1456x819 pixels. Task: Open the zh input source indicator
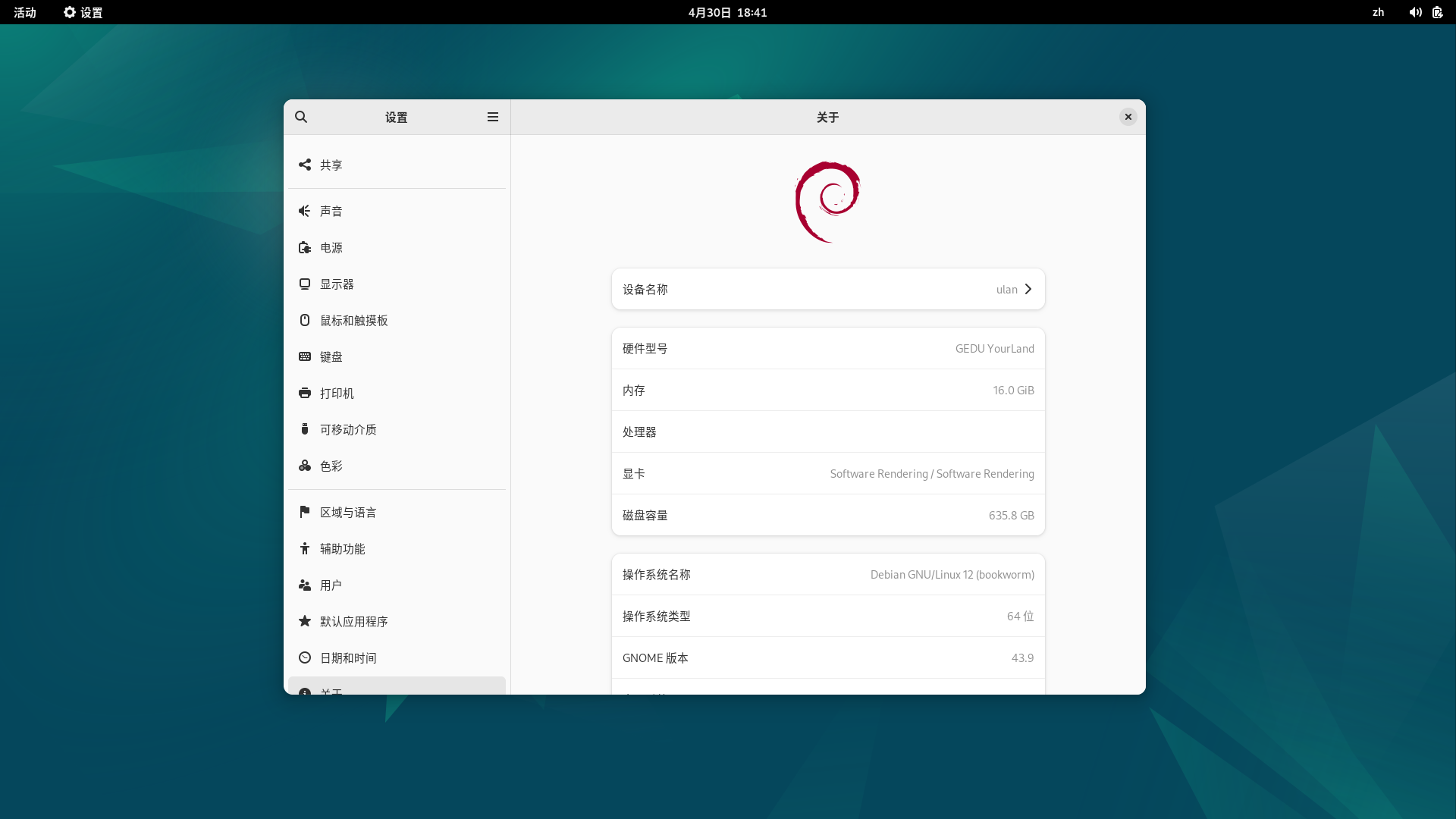(1379, 12)
